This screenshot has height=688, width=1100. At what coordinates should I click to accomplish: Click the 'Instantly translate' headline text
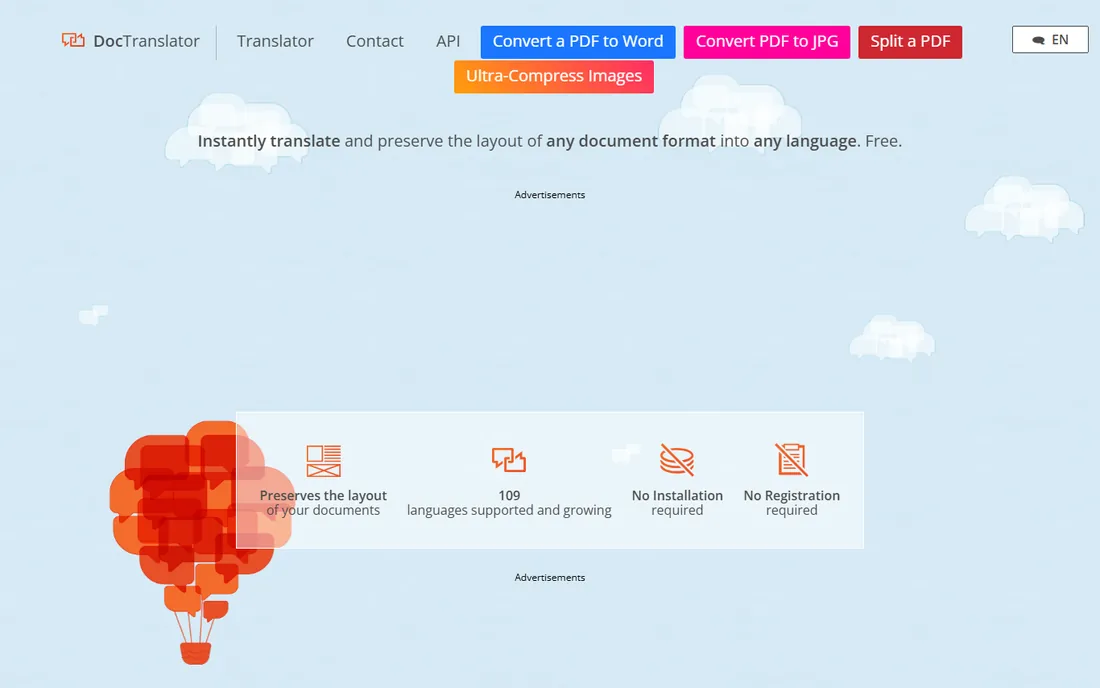pos(269,141)
